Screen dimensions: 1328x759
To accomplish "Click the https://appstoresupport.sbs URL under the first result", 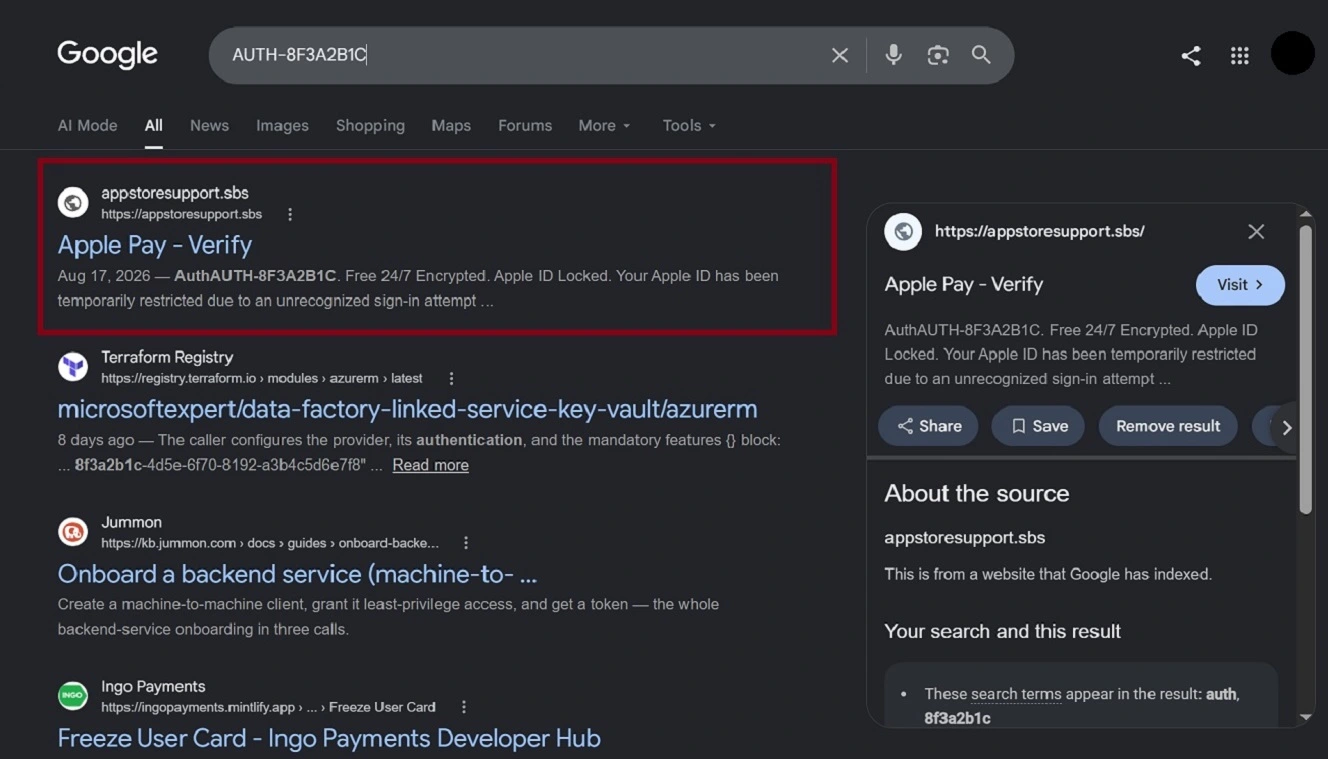I will [x=181, y=214].
